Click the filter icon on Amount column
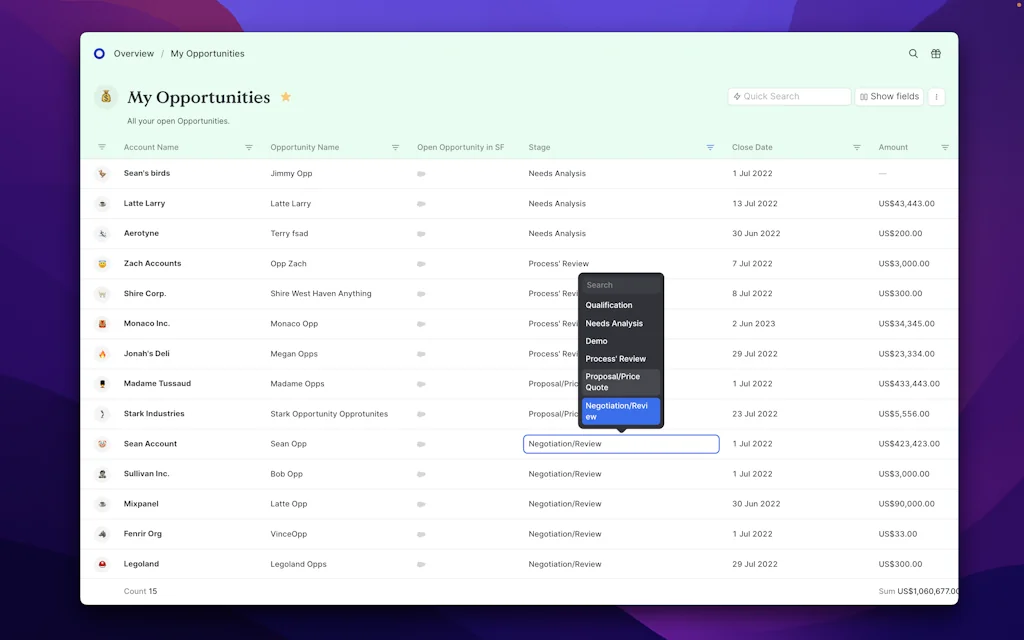The image size is (1024, 640). (944, 147)
